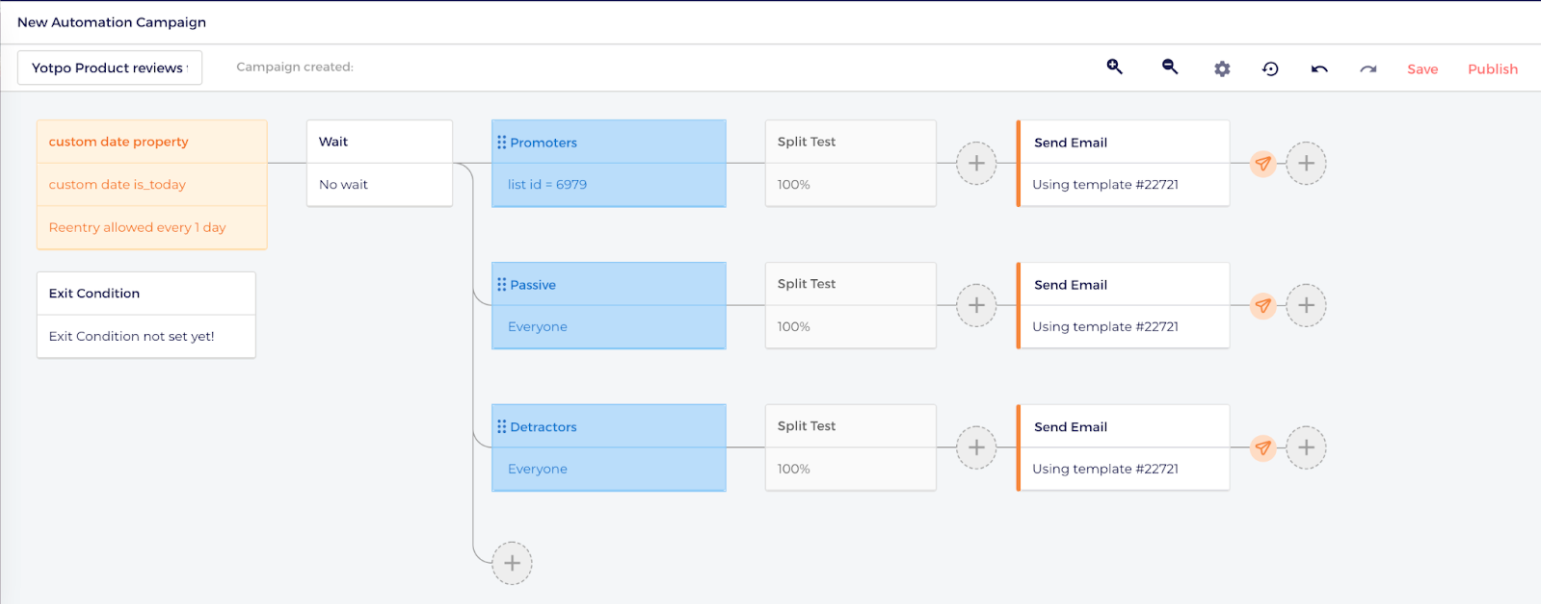Select 'Reentry allowed every 1 day'
The height and width of the screenshot is (604, 1542).
(x=152, y=227)
